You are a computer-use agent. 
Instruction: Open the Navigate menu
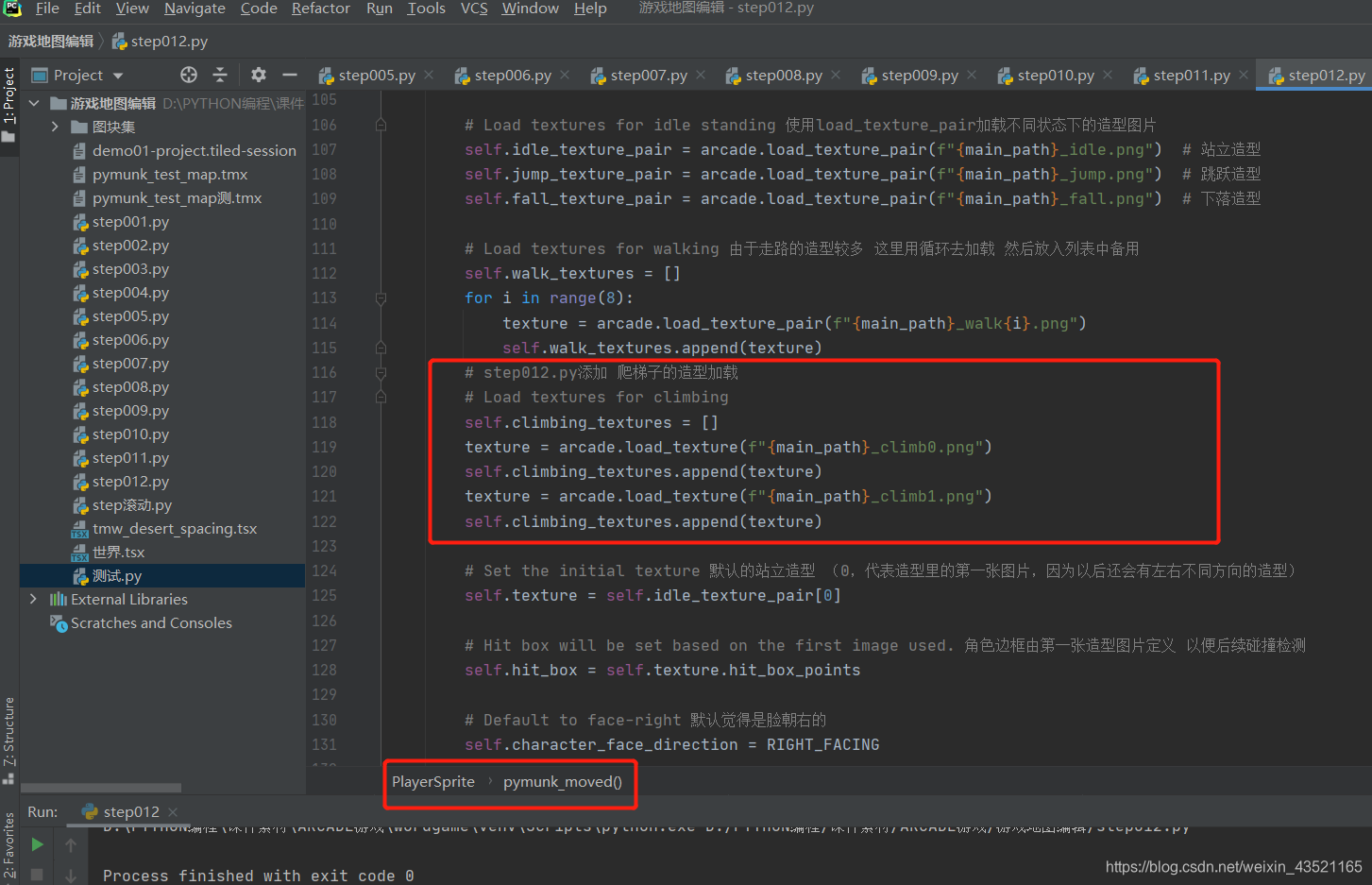tap(195, 9)
